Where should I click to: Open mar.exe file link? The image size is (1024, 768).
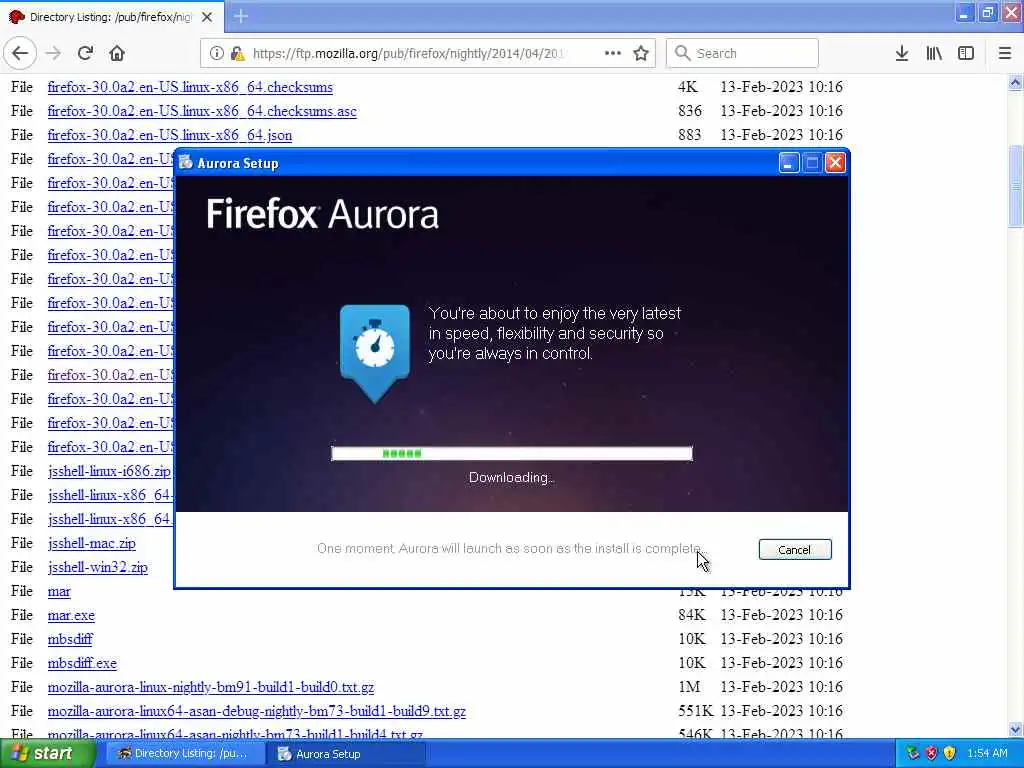click(71, 615)
